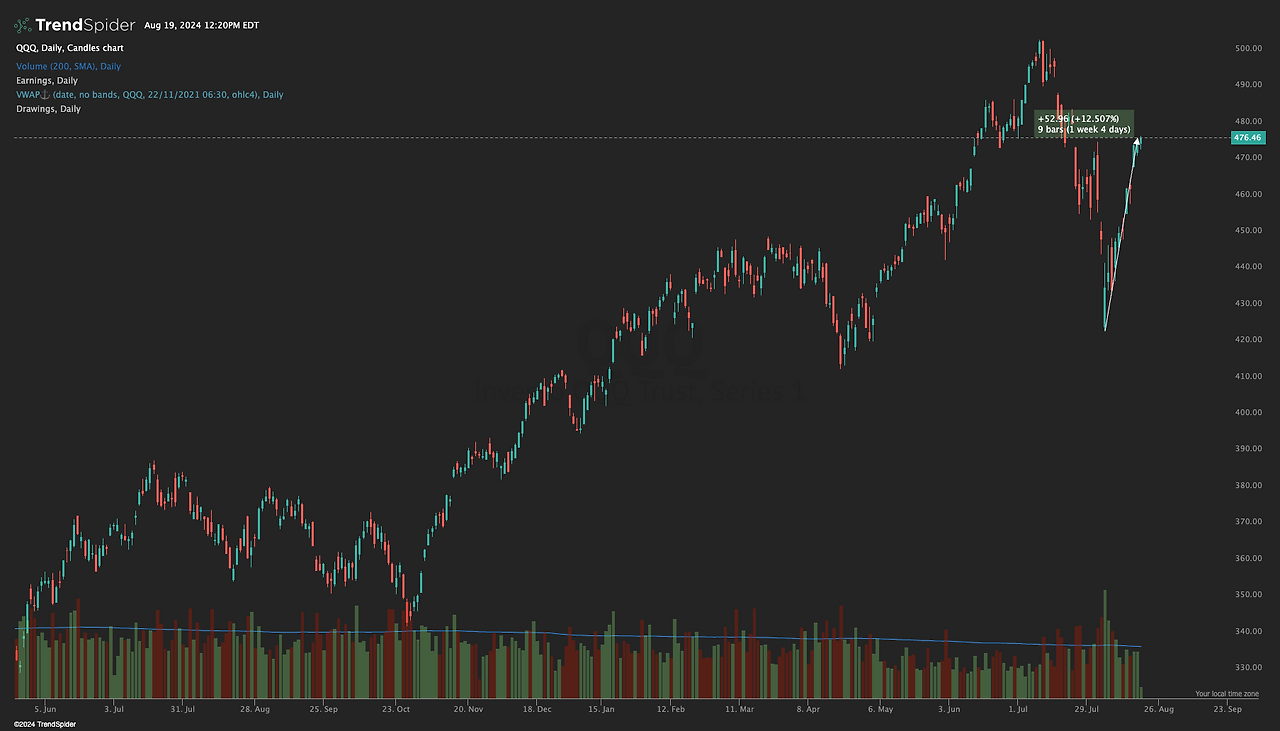Toggle visibility of the Volume (200, SMA) indicator
The height and width of the screenshot is (731, 1280).
pyautogui.click(x=68, y=66)
